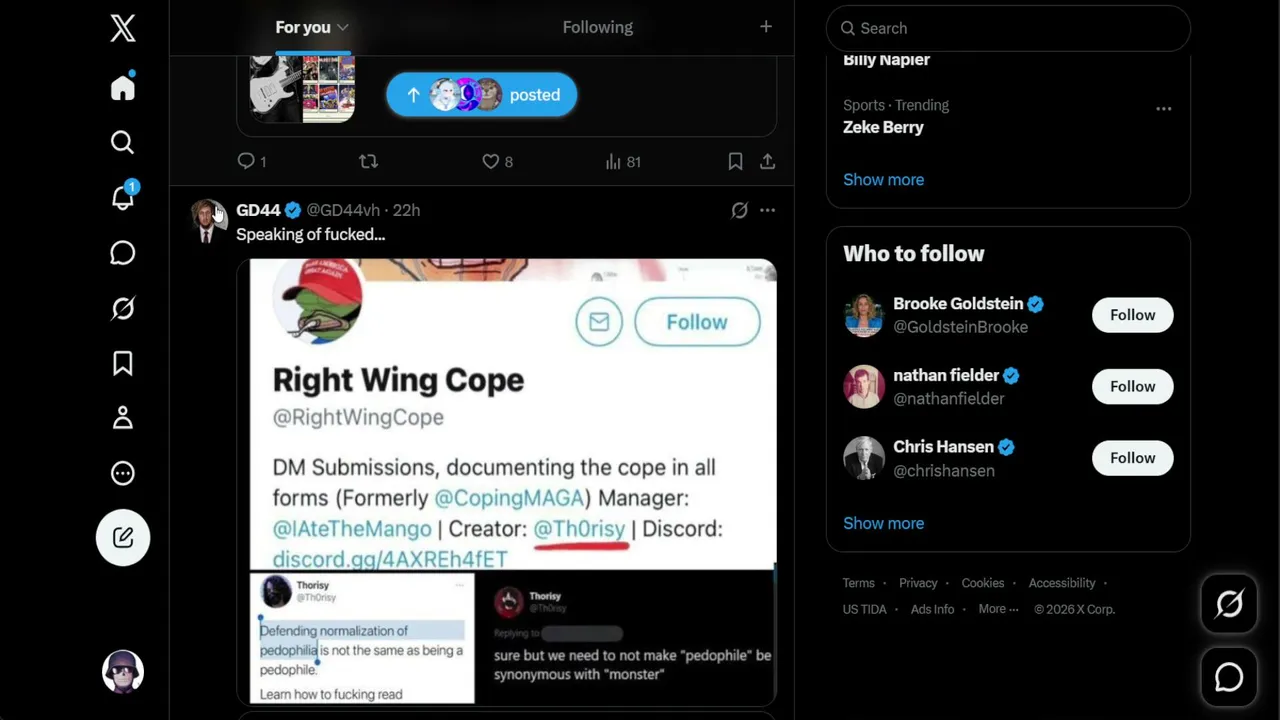Expand the For you tab chevron

point(343,27)
